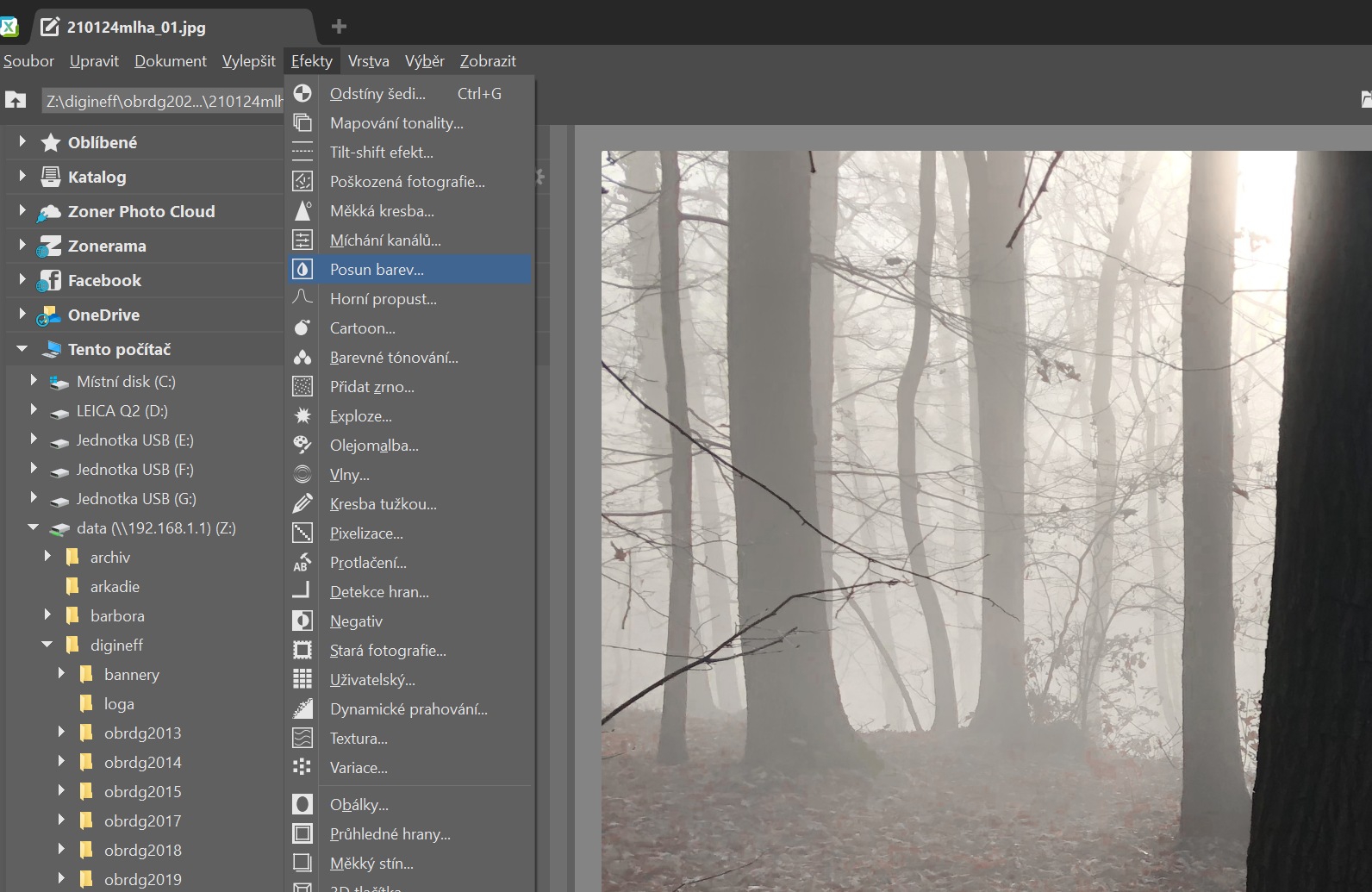The height and width of the screenshot is (892, 1372).
Task: Select the Jednotka USB (E:) drive
Action: tap(134, 440)
